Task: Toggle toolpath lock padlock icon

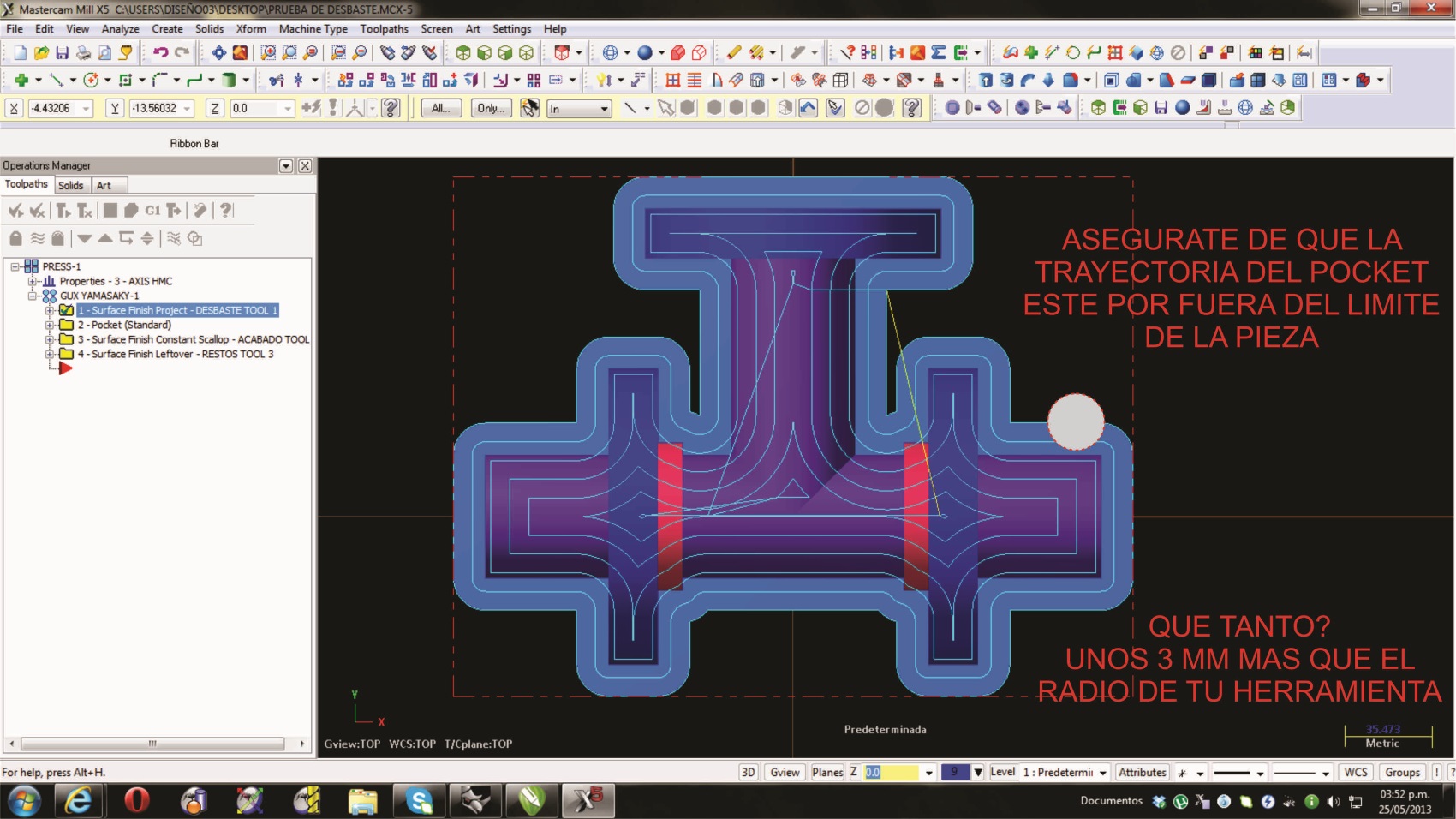Action: 15,238
